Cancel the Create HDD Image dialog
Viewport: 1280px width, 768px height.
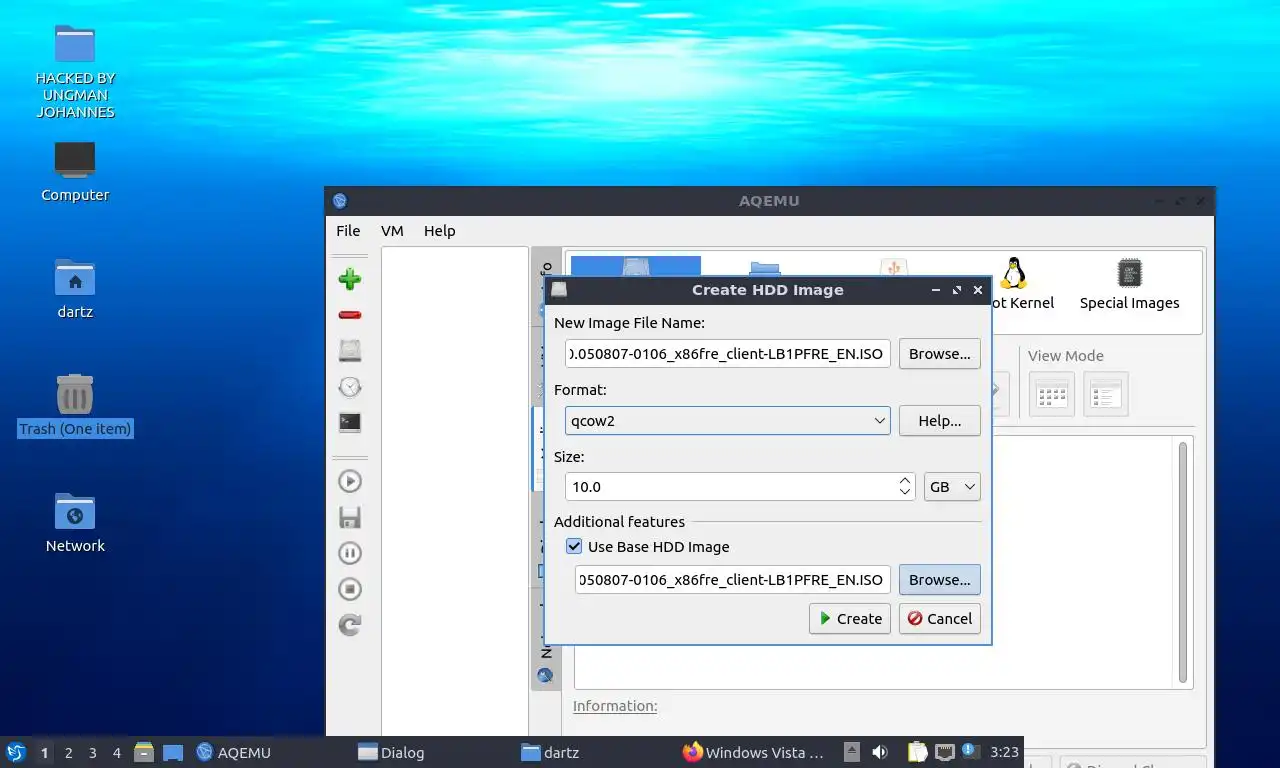[x=939, y=619]
